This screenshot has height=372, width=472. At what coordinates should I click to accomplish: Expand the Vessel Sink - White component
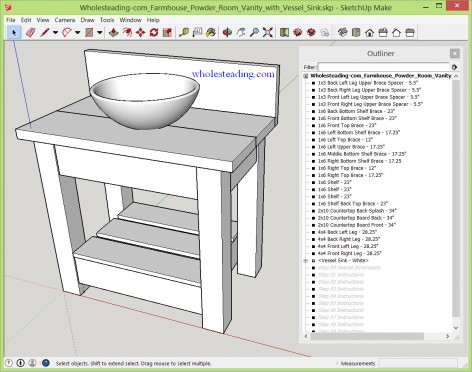tap(306, 261)
